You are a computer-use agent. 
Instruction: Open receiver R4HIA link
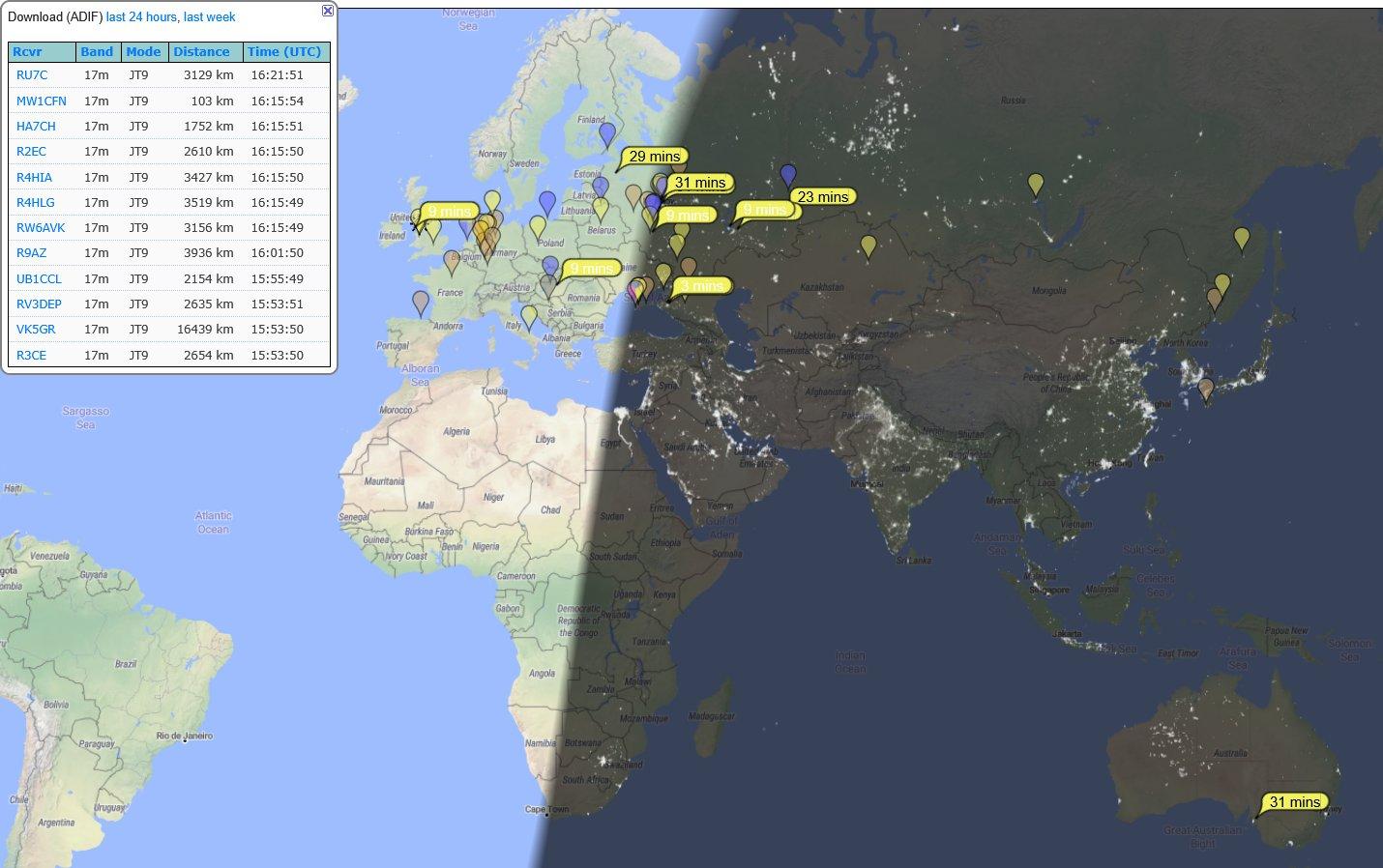point(35,178)
